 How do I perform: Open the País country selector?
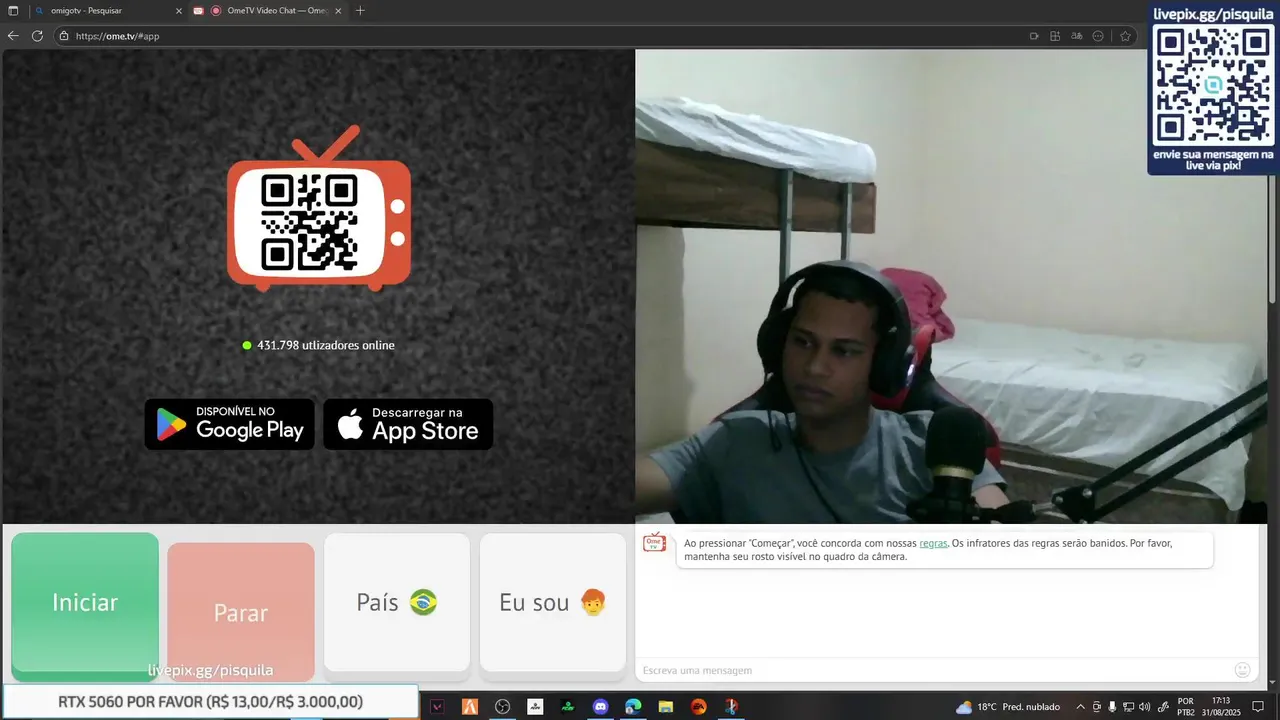[x=397, y=602]
